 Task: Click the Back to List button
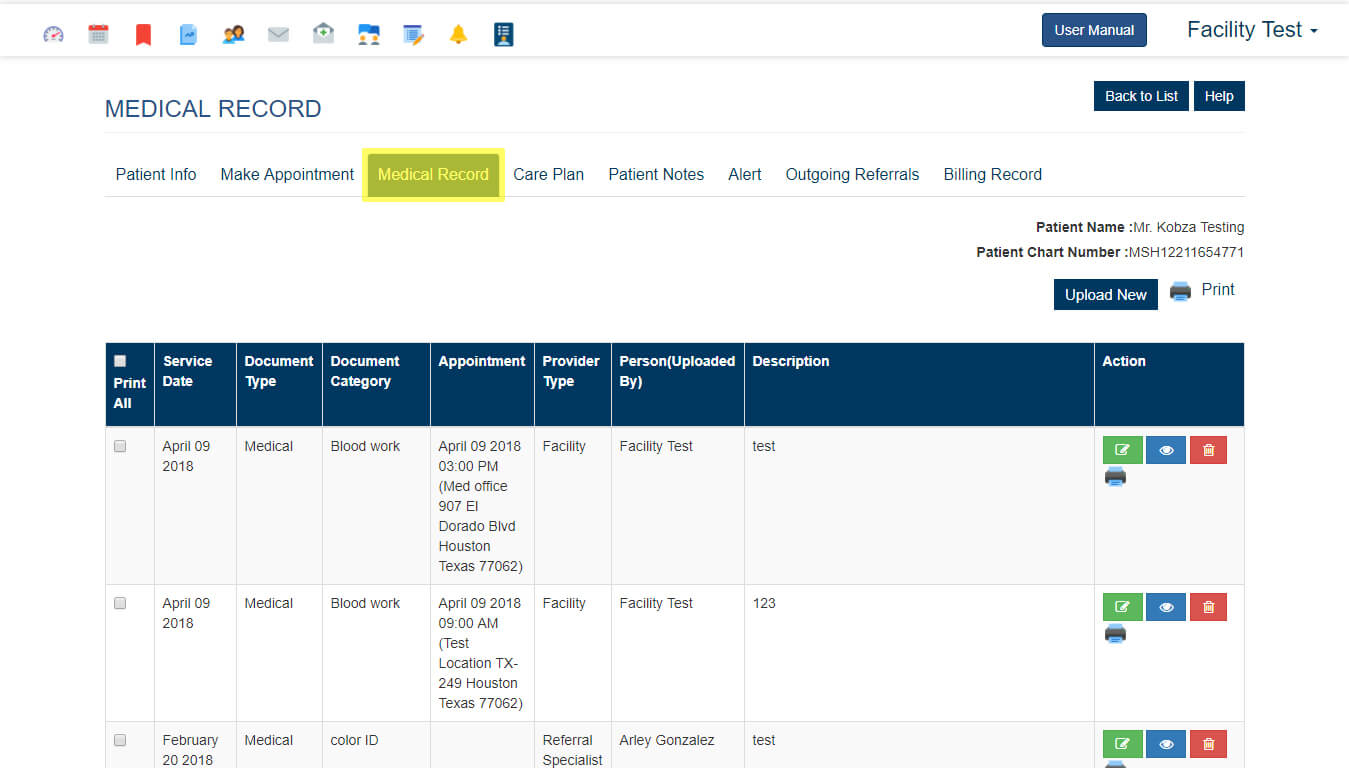[1141, 96]
